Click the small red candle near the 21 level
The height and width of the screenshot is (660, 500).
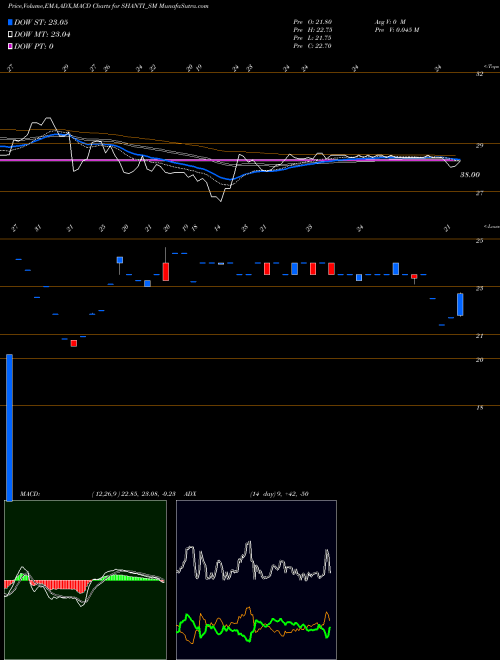click(74, 343)
